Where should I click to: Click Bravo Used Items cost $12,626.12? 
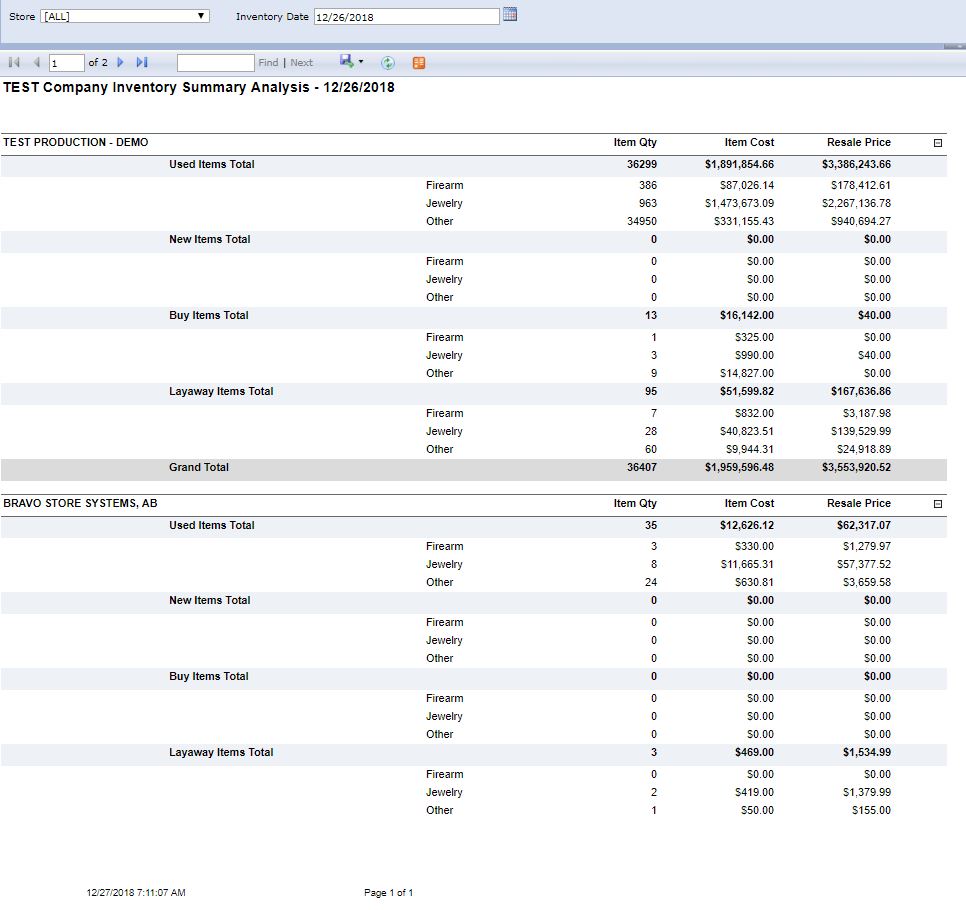click(x=747, y=526)
